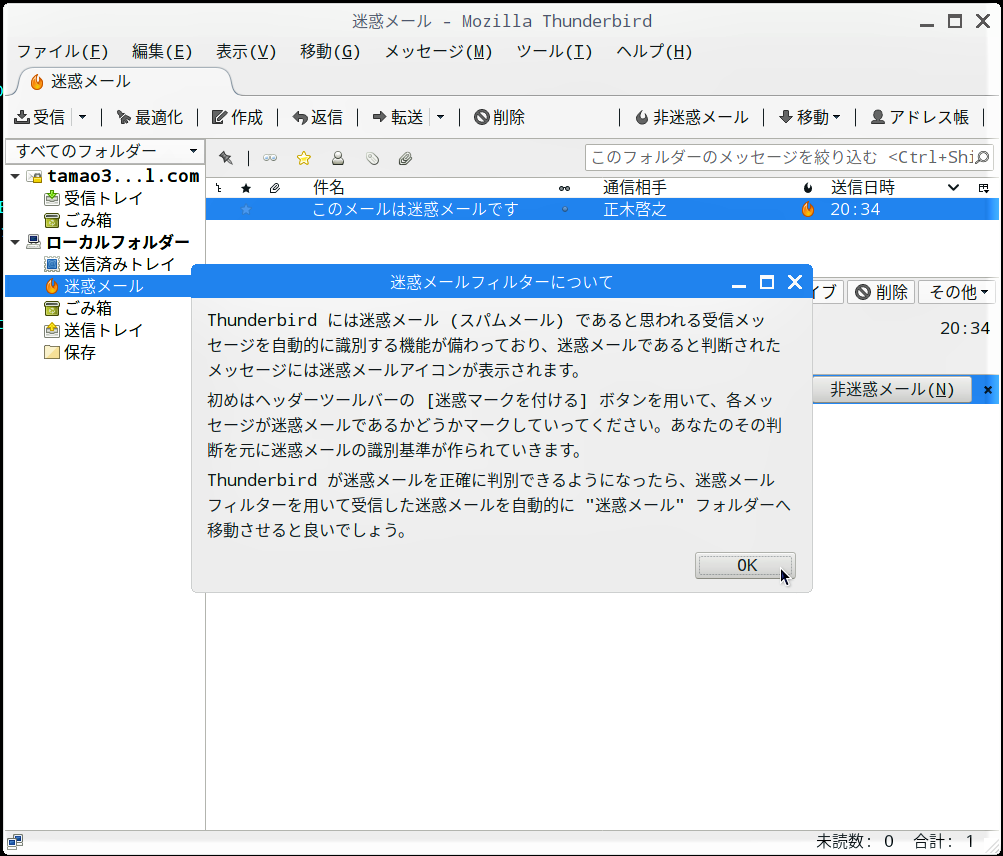Open the アドレス帳 address book

coord(920,117)
